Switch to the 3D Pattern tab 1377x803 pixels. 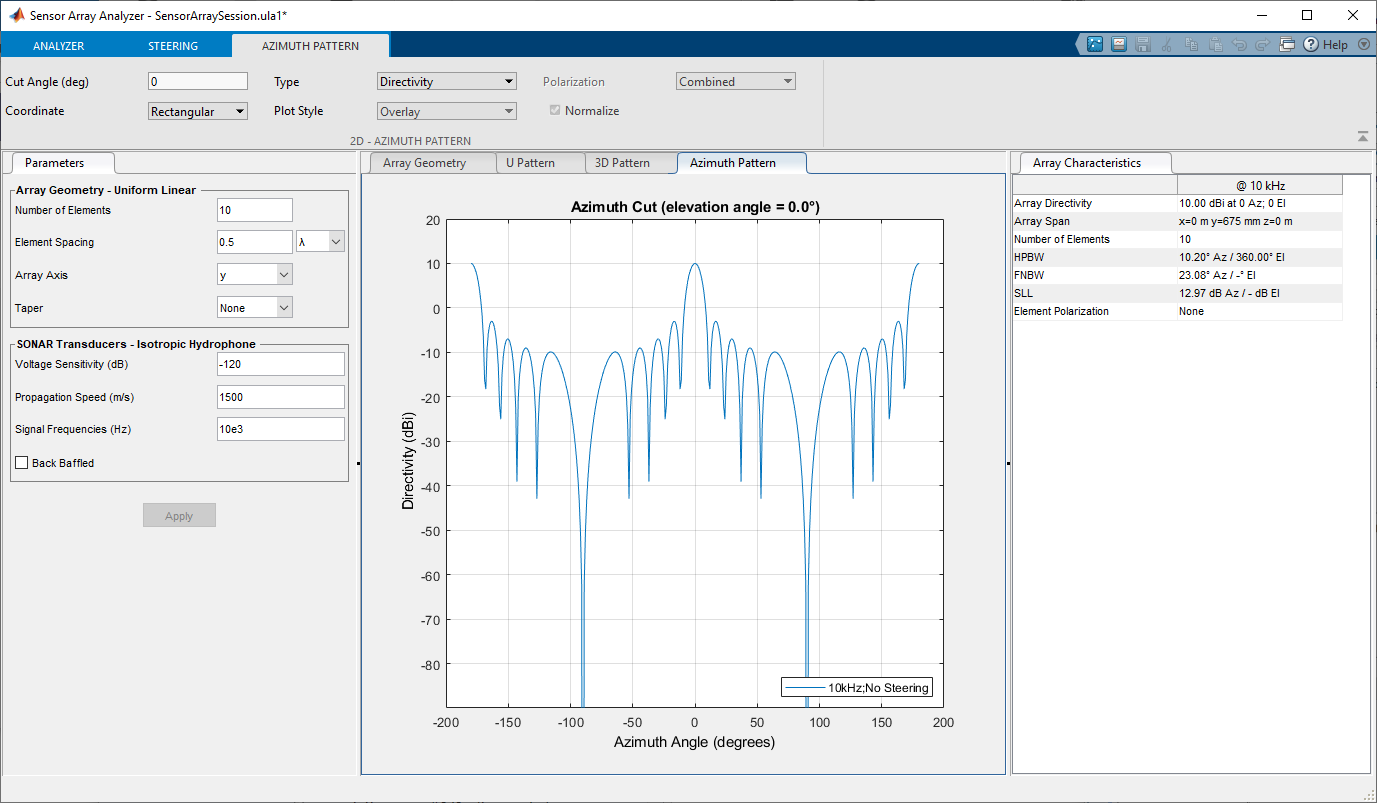(621, 163)
